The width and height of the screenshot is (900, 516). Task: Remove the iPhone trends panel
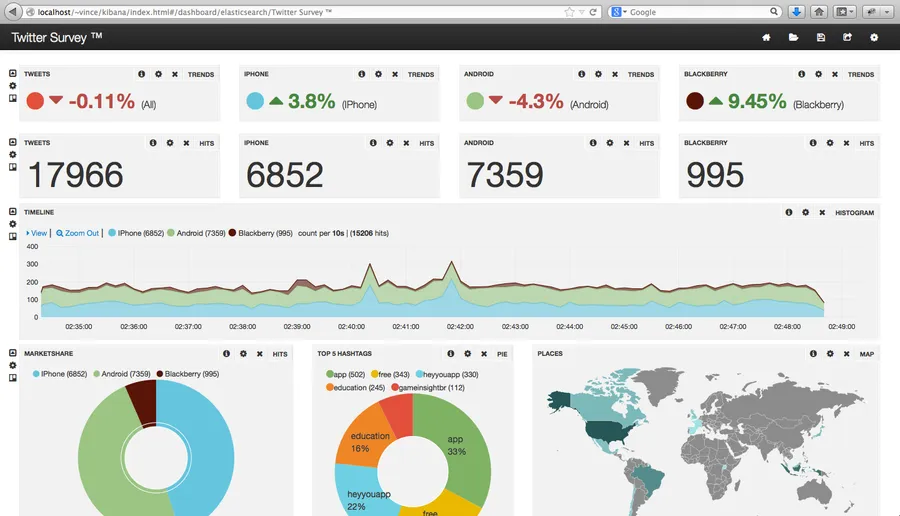tap(395, 74)
